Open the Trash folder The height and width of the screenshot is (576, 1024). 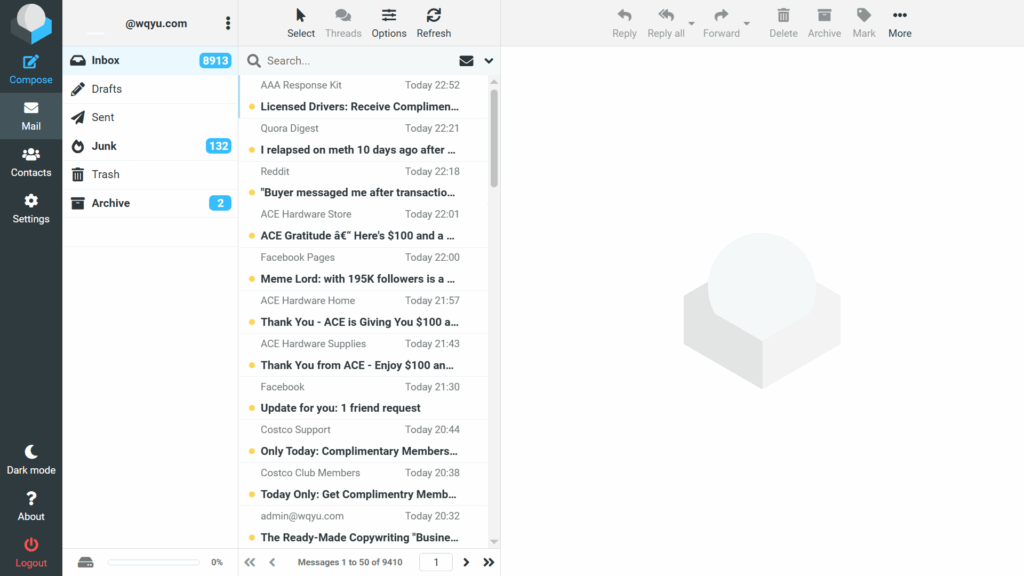coord(150,174)
